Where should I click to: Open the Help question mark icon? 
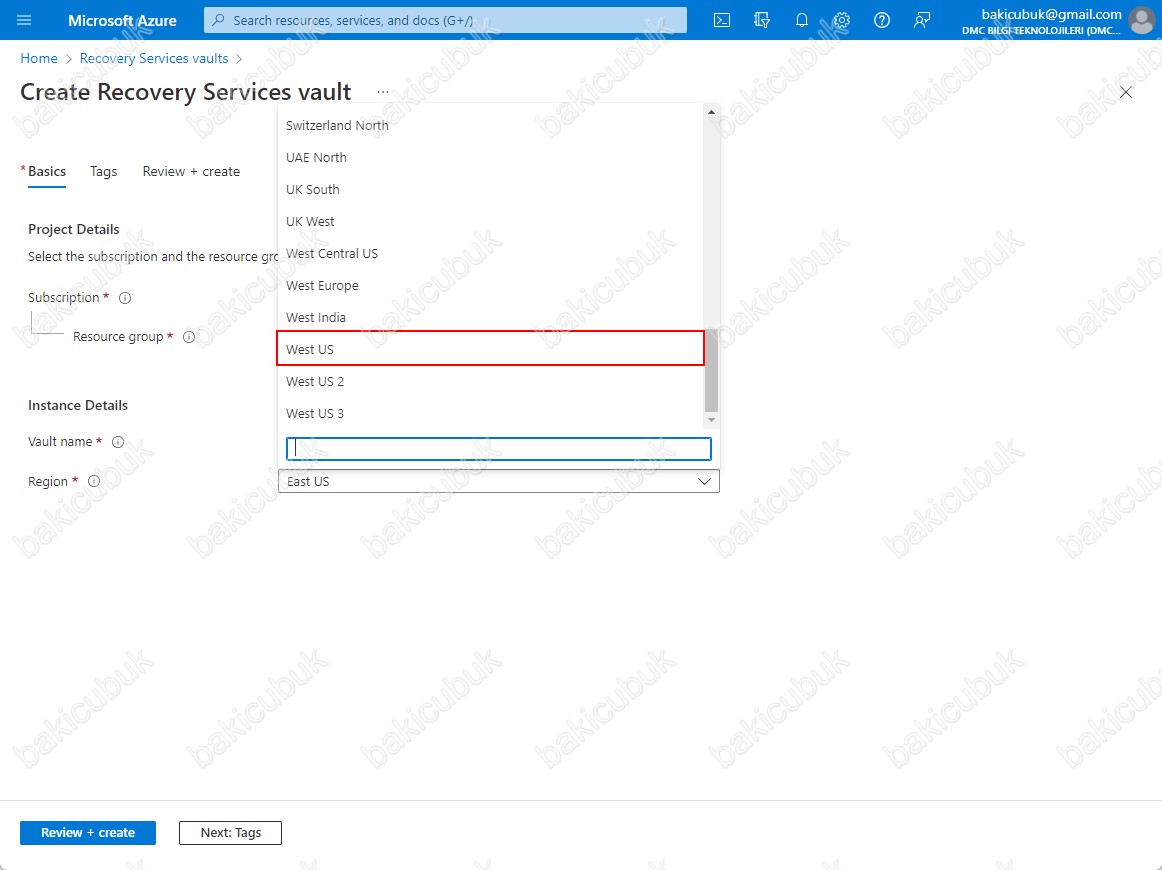(x=882, y=20)
